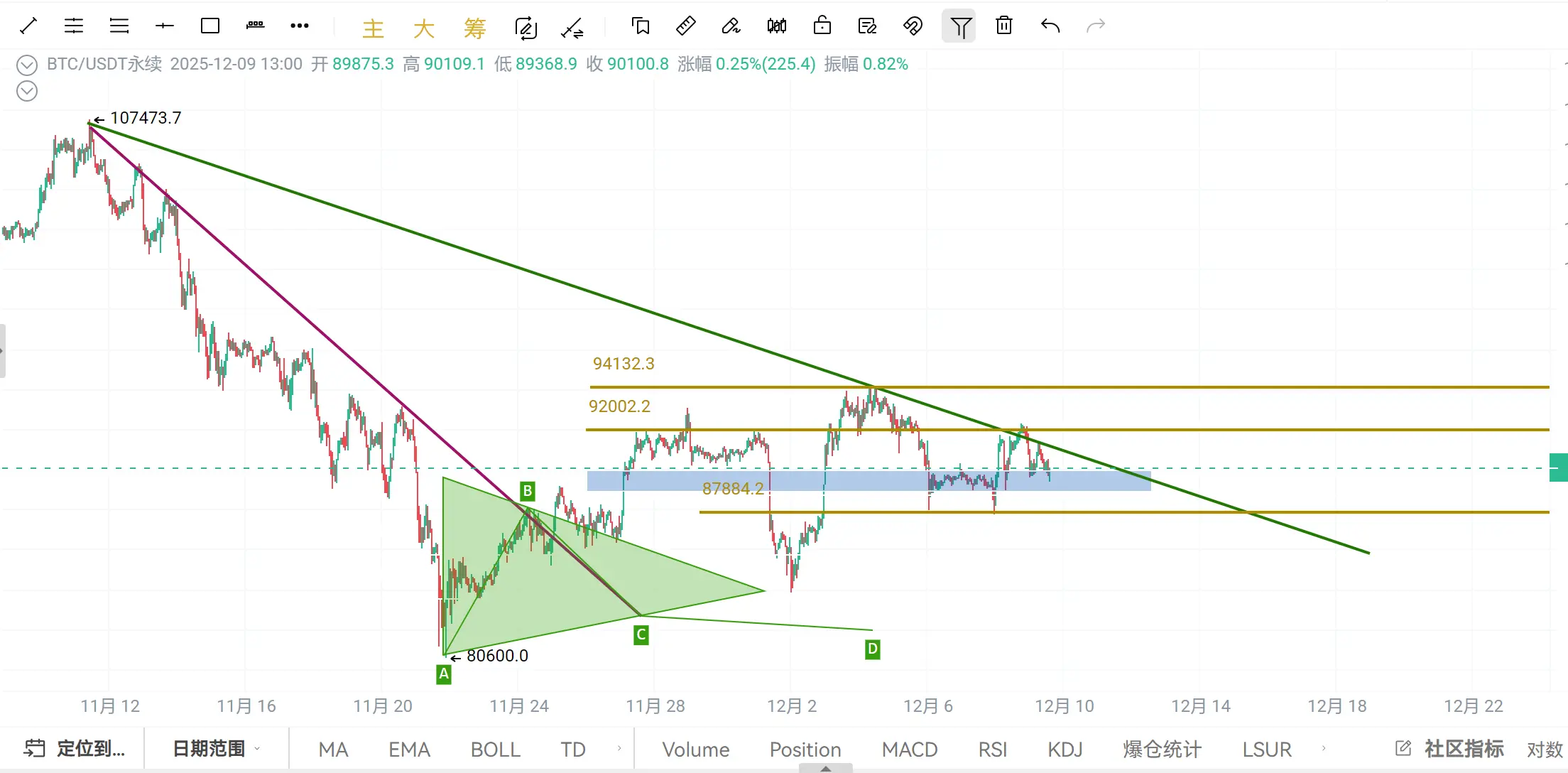Click the undo arrow icon

coord(1050,26)
